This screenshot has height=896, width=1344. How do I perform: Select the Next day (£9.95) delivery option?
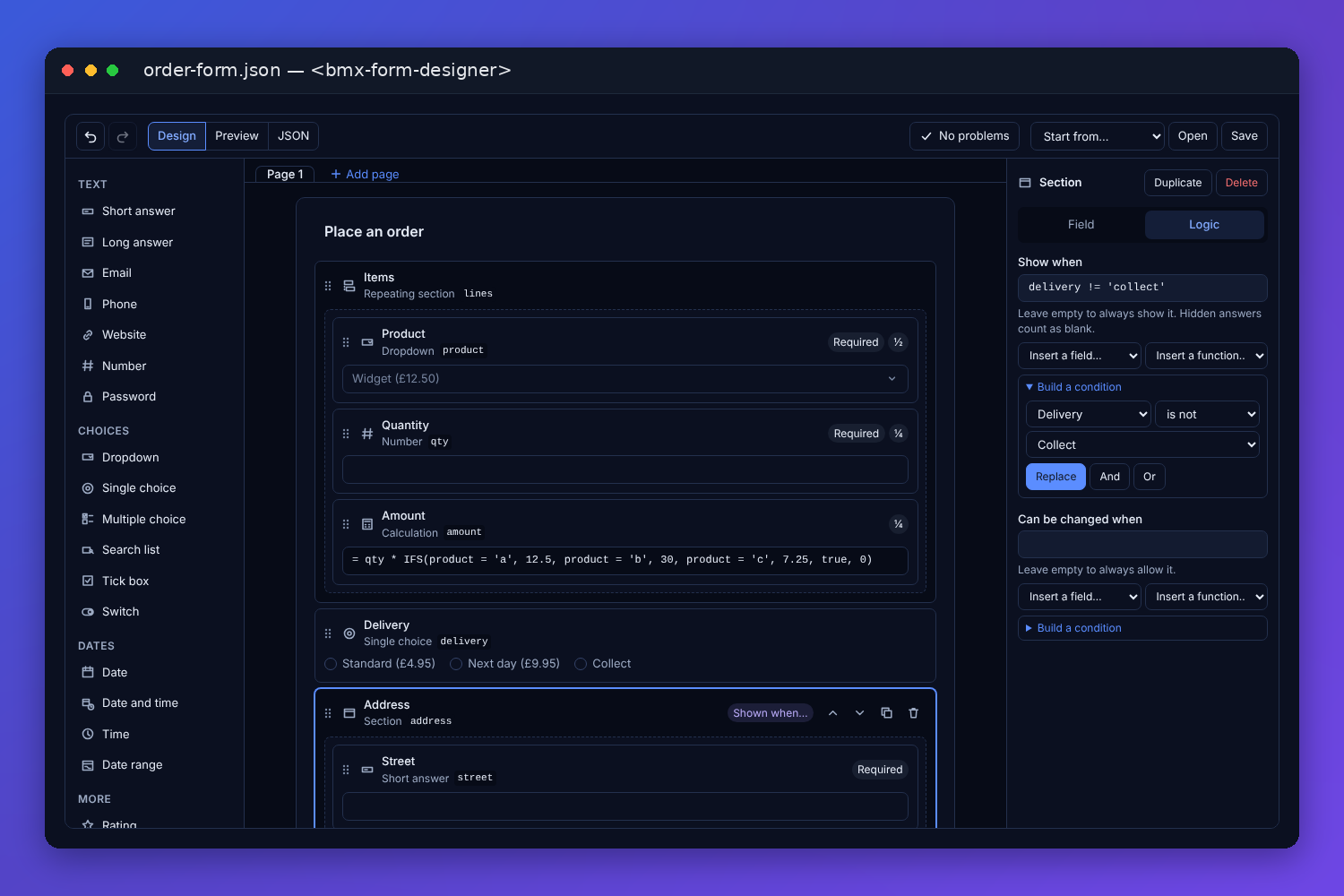pyautogui.click(x=505, y=664)
